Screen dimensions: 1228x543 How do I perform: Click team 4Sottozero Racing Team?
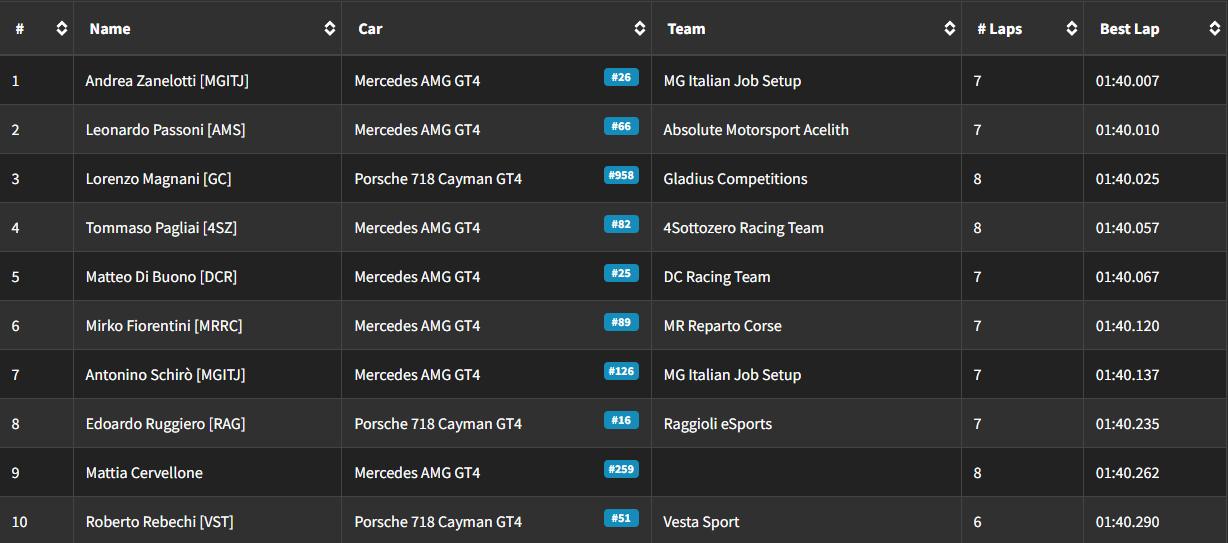tap(744, 228)
